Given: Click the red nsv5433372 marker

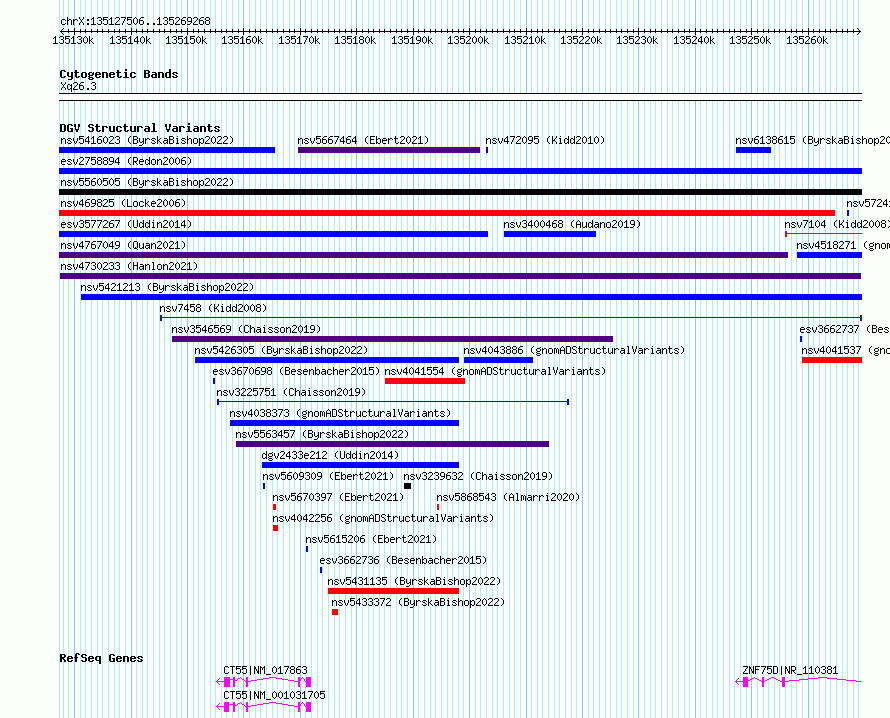Looking at the screenshot, I should click(335, 612).
